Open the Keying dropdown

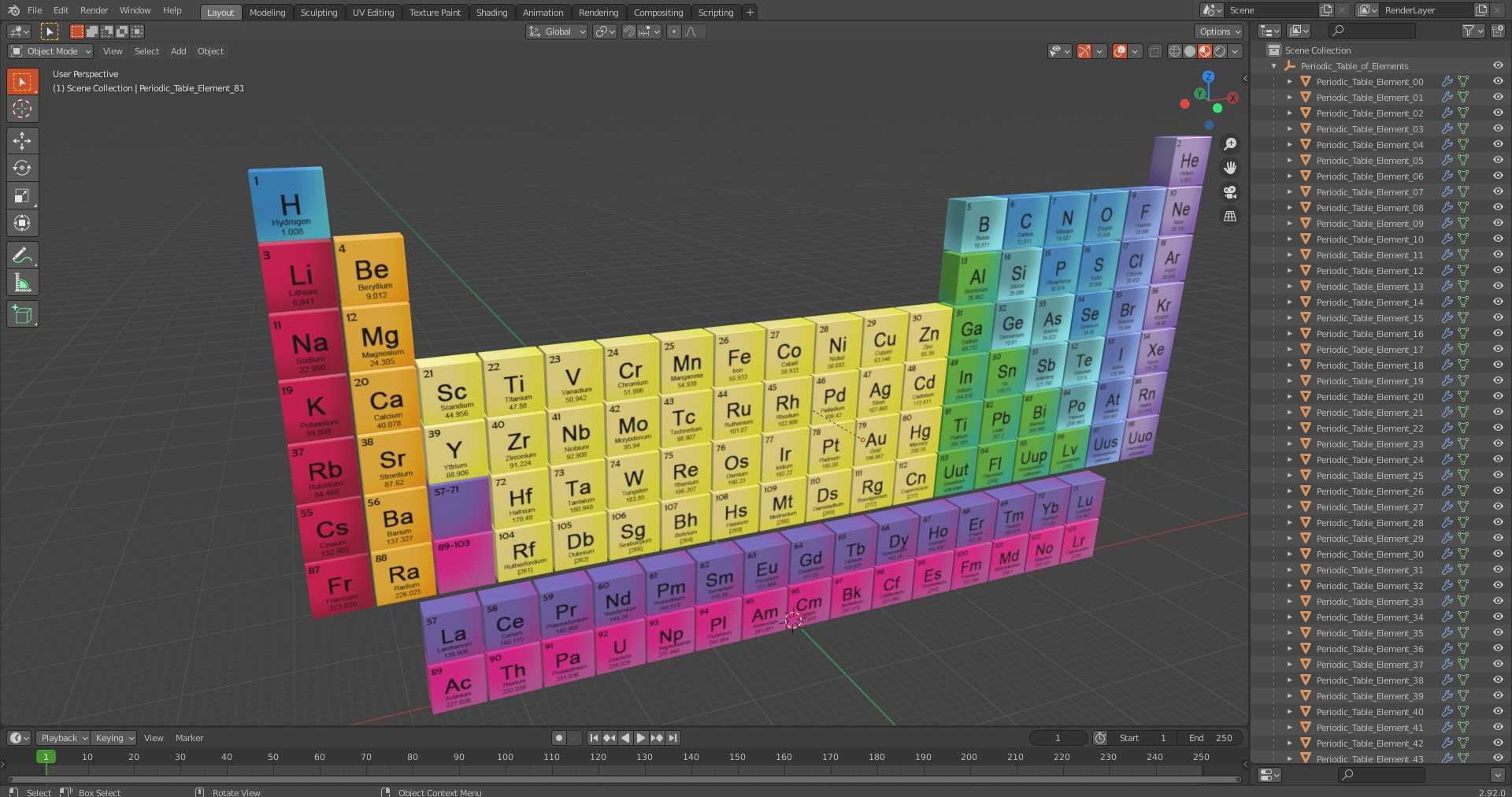(x=113, y=738)
